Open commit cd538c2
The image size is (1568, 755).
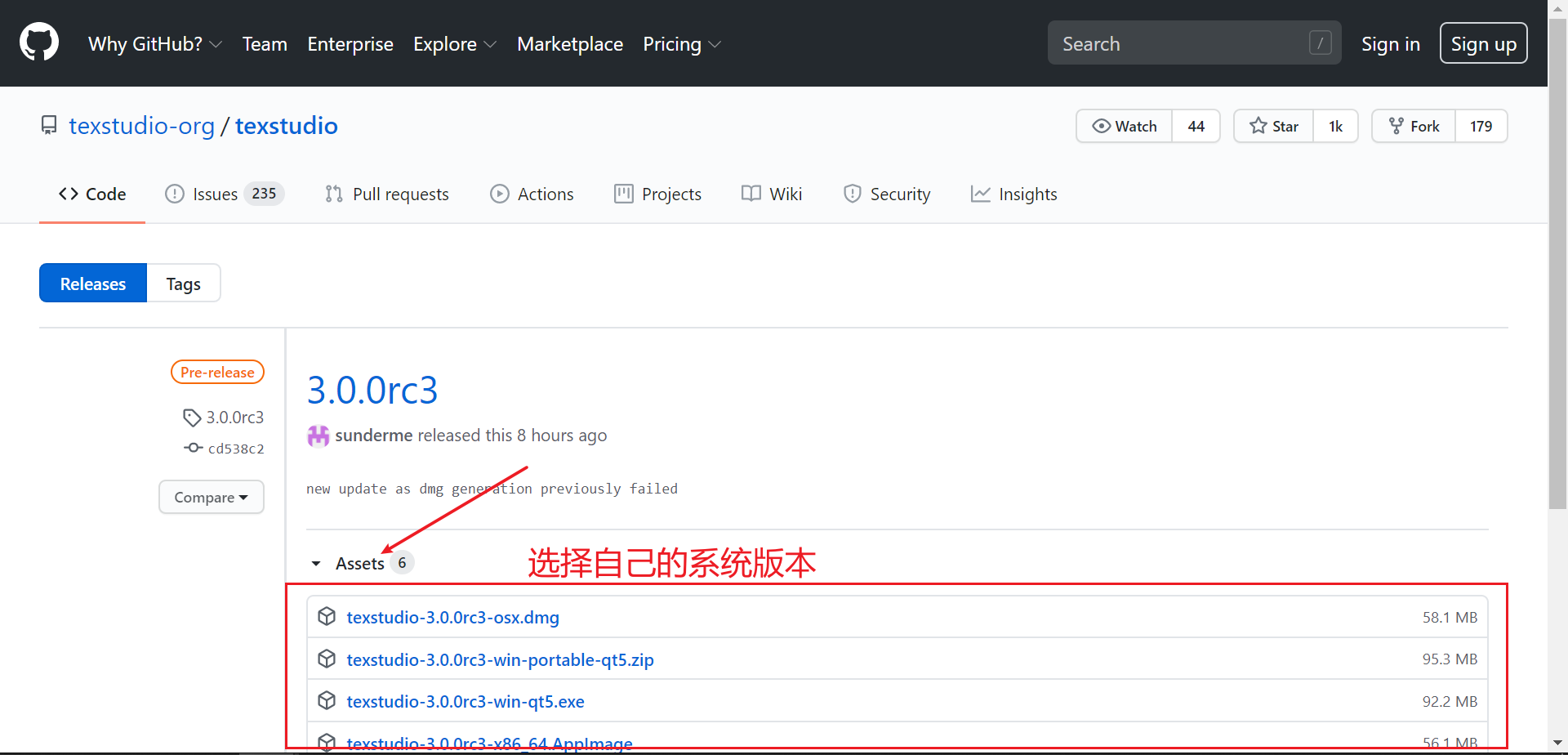pos(236,449)
